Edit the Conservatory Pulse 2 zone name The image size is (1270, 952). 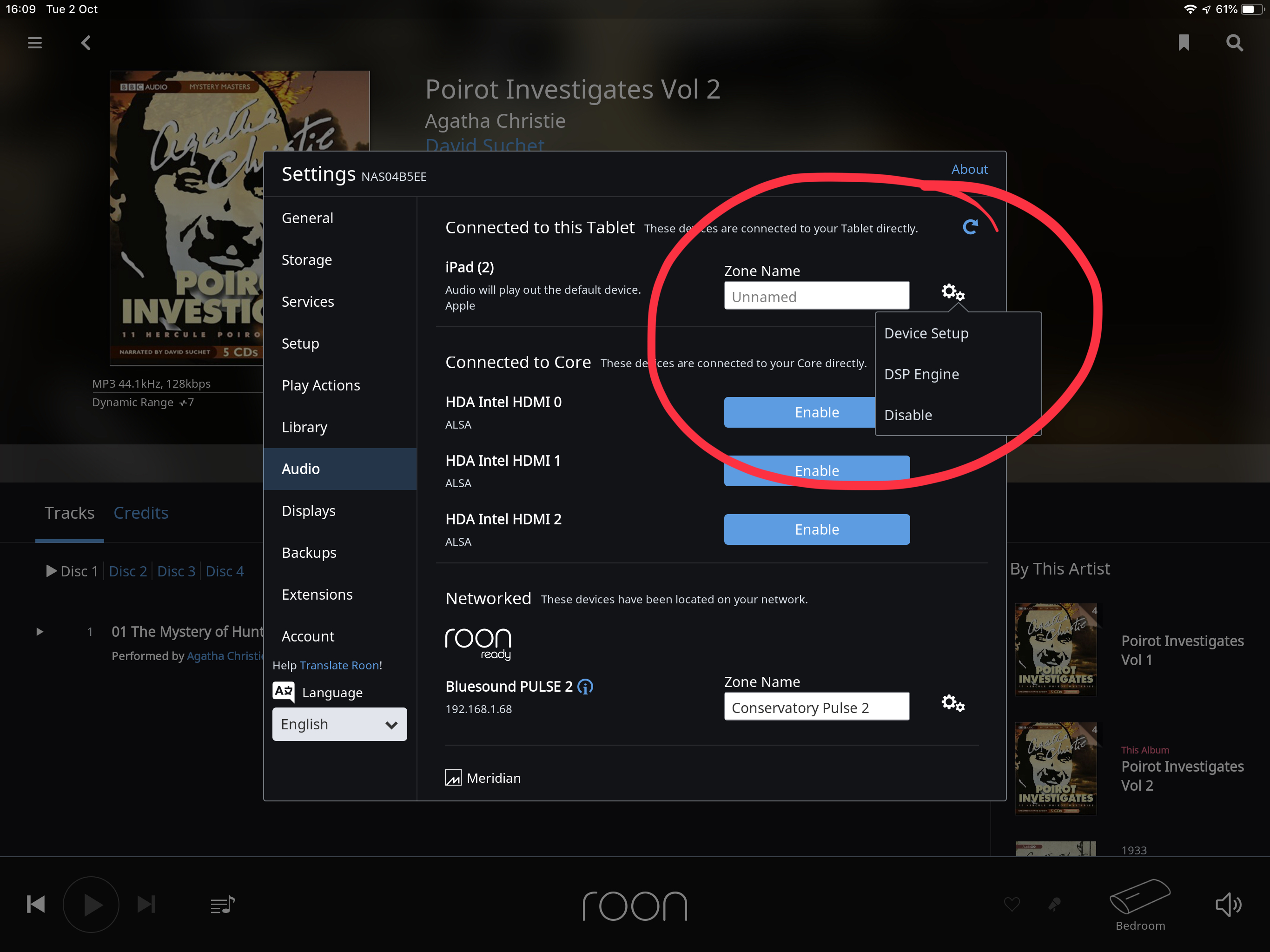click(x=816, y=706)
